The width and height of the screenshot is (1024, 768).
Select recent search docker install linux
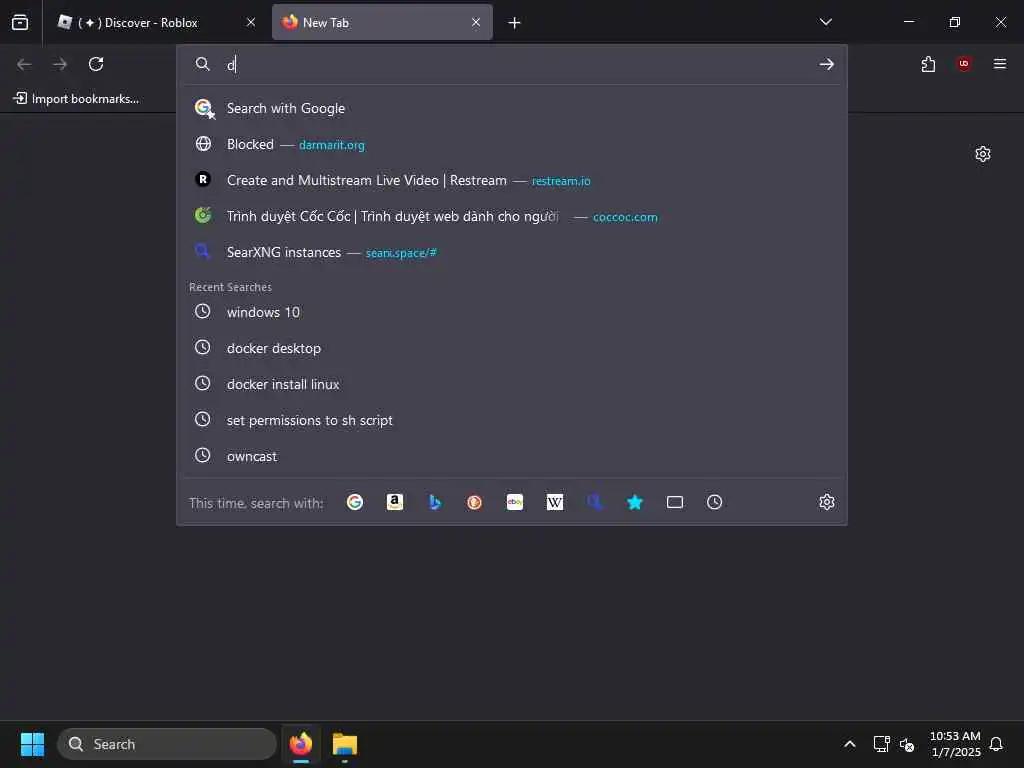pyautogui.click(x=512, y=384)
